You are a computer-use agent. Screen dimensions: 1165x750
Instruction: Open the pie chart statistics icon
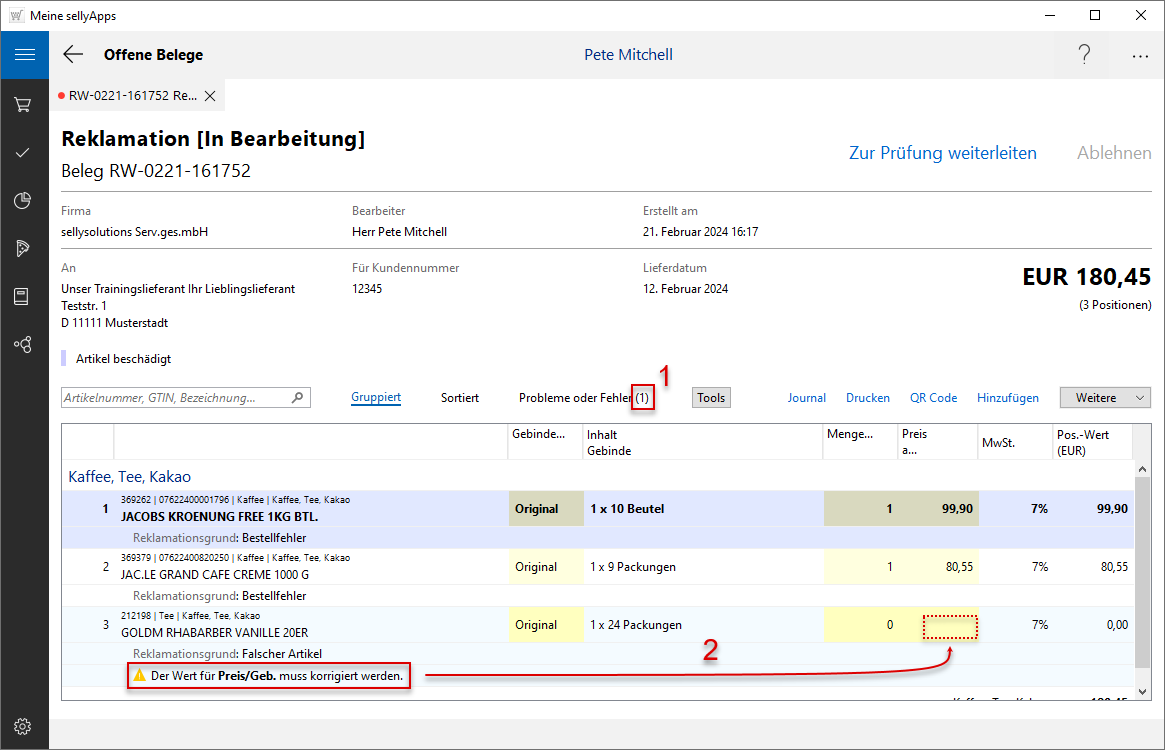pos(22,201)
